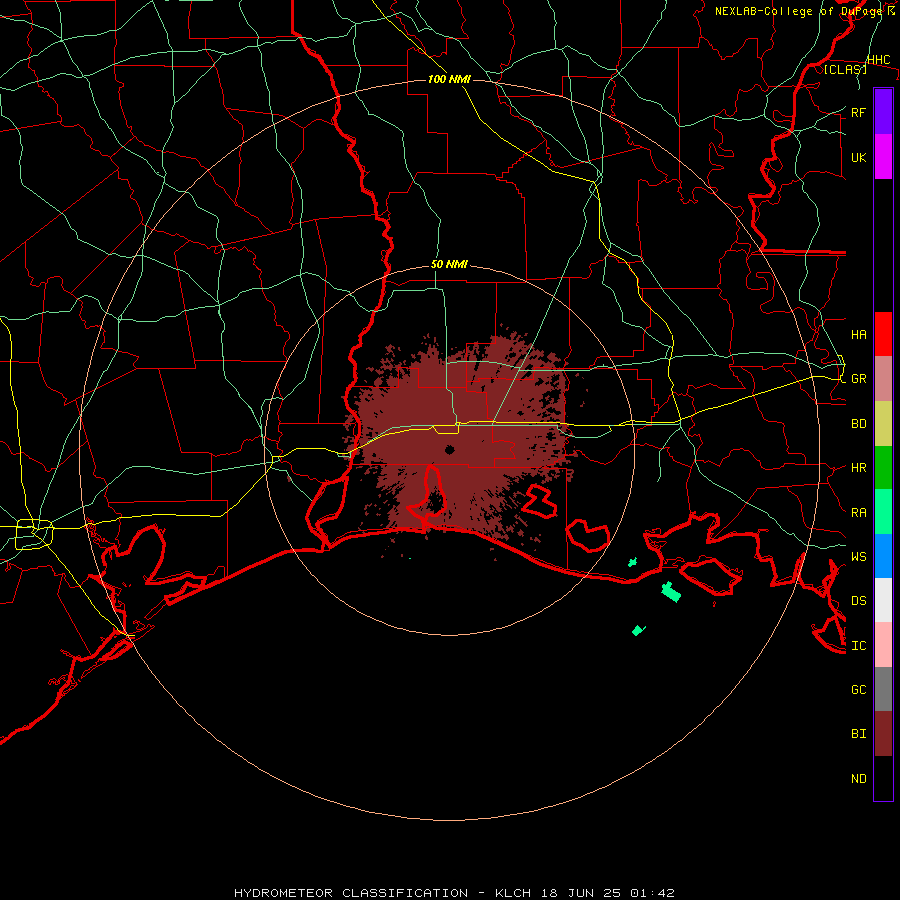Click the IC pink legend swatch
The height and width of the screenshot is (900, 900).
883,645
